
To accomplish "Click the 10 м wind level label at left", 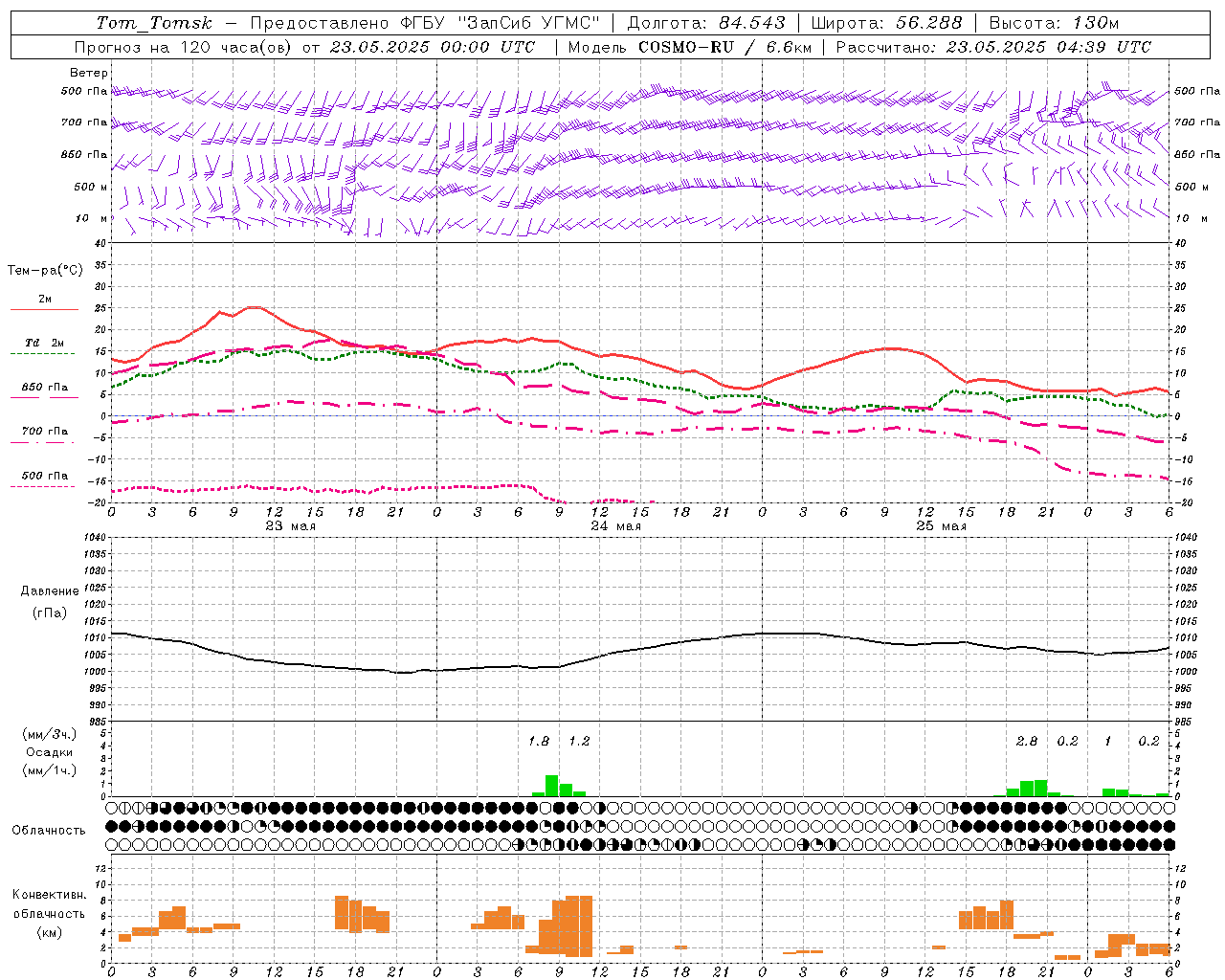I will click(92, 218).
